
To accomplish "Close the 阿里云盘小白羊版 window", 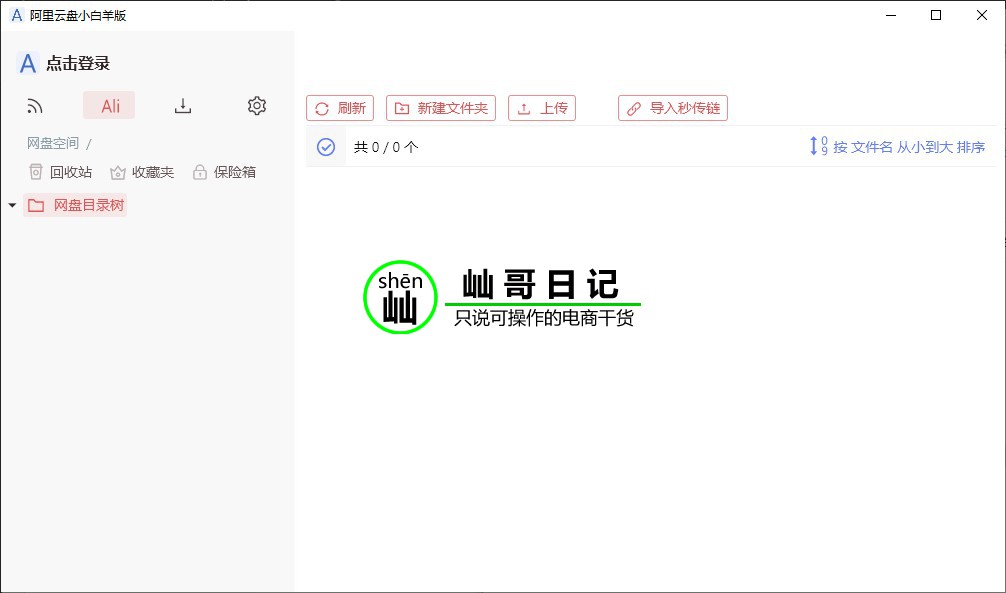I will pos(982,15).
